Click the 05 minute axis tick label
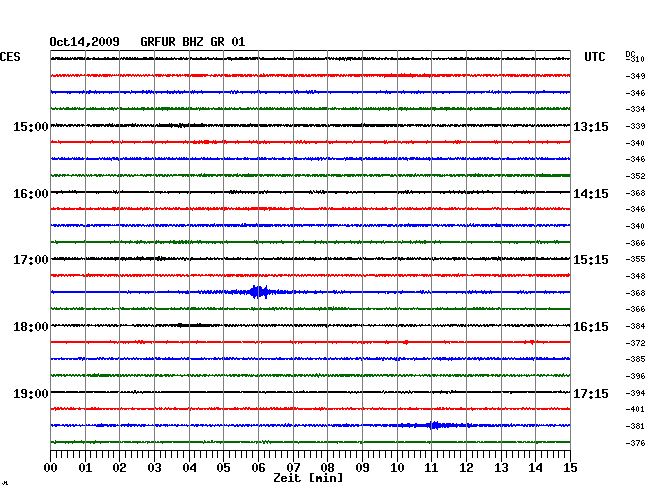 pyautogui.click(x=223, y=468)
